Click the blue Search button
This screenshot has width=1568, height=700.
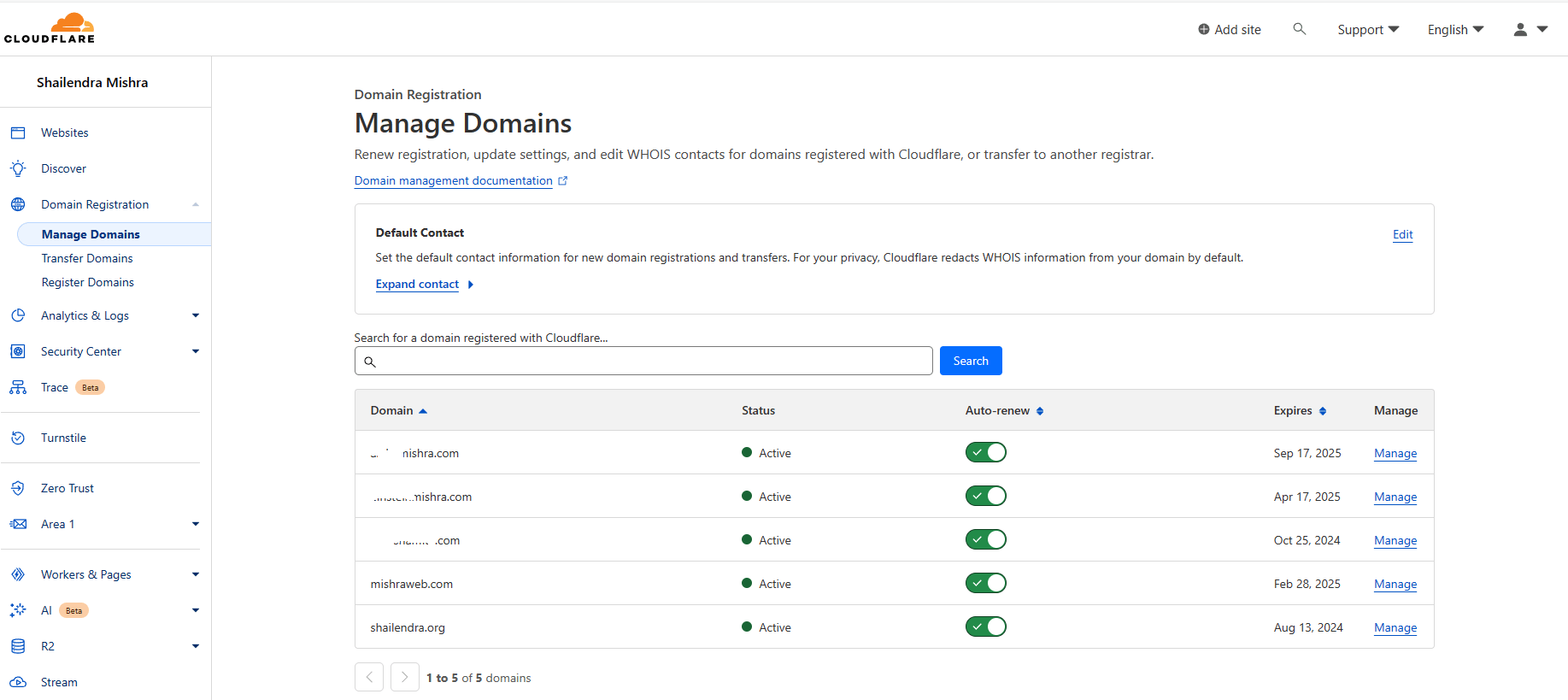coord(971,361)
